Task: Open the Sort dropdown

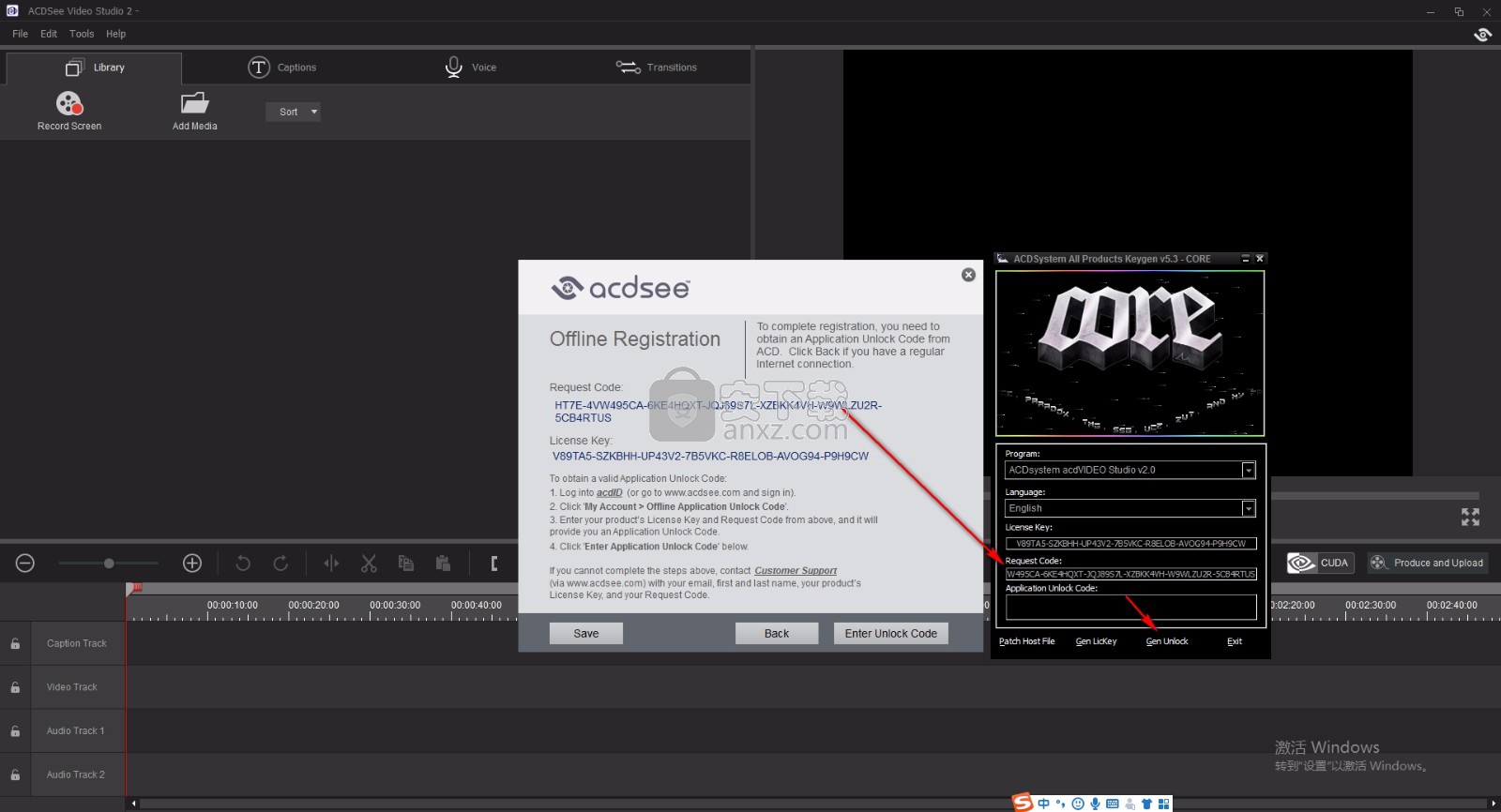Action: (293, 112)
